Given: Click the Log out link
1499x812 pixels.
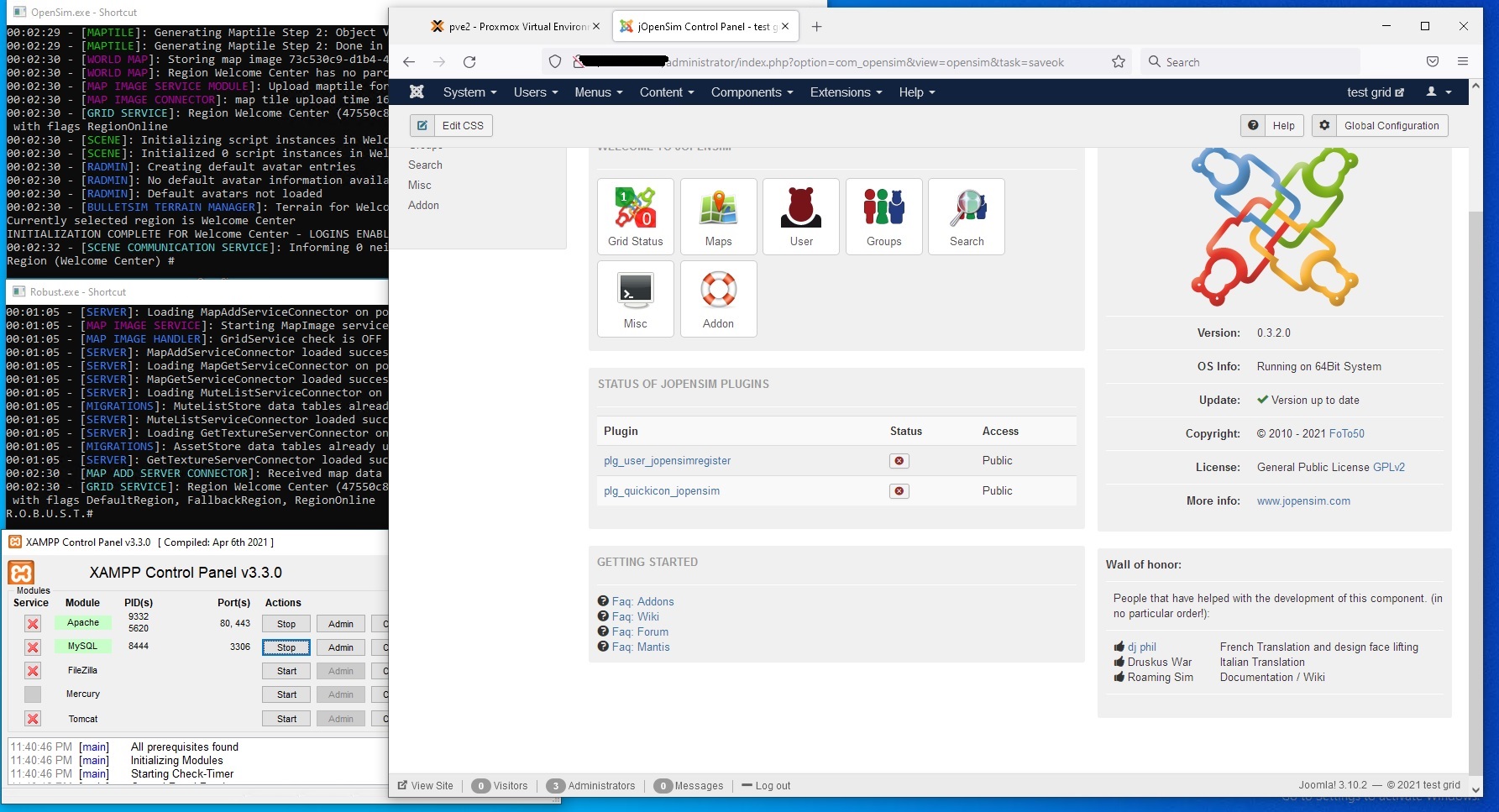Looking at the screenshot, I should [766, 786].
